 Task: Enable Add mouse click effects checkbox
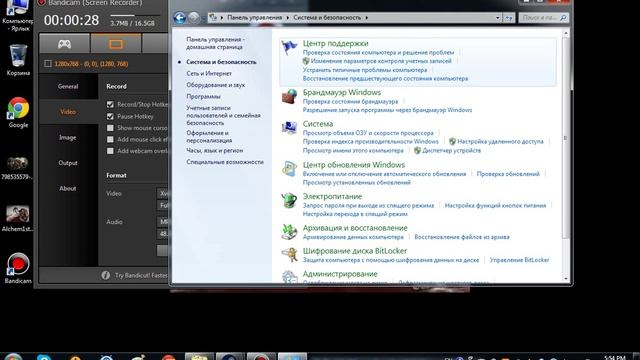tap(110, 139)
